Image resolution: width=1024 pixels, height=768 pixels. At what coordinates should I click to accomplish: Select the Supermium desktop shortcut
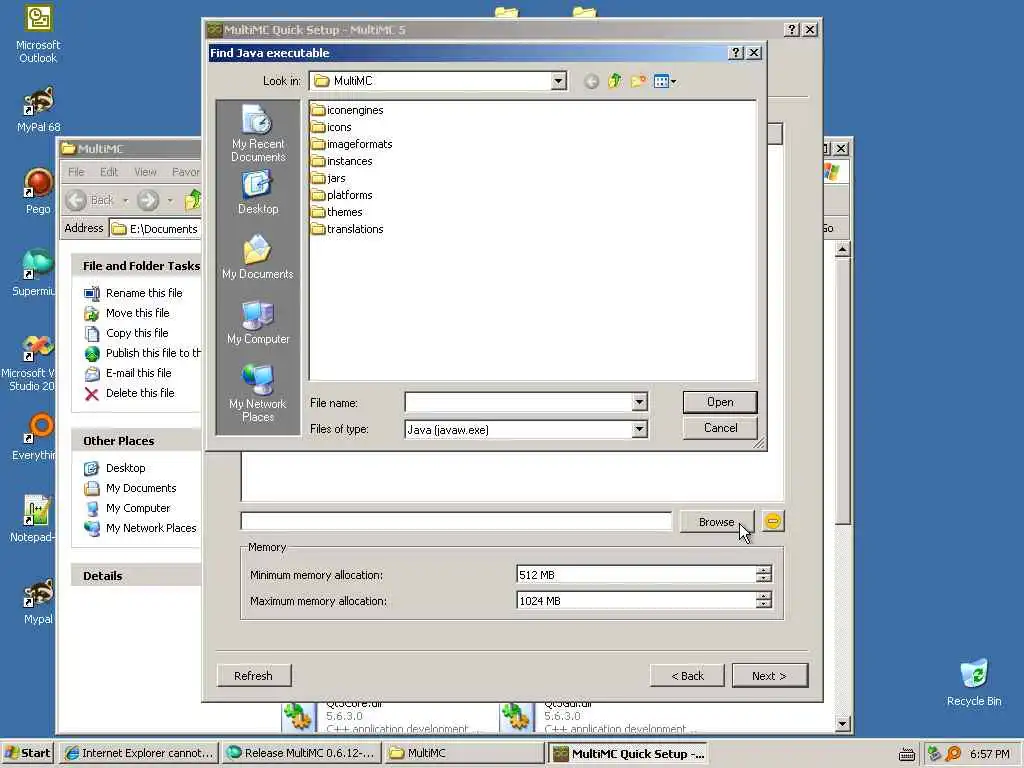(x=33, y=274)
